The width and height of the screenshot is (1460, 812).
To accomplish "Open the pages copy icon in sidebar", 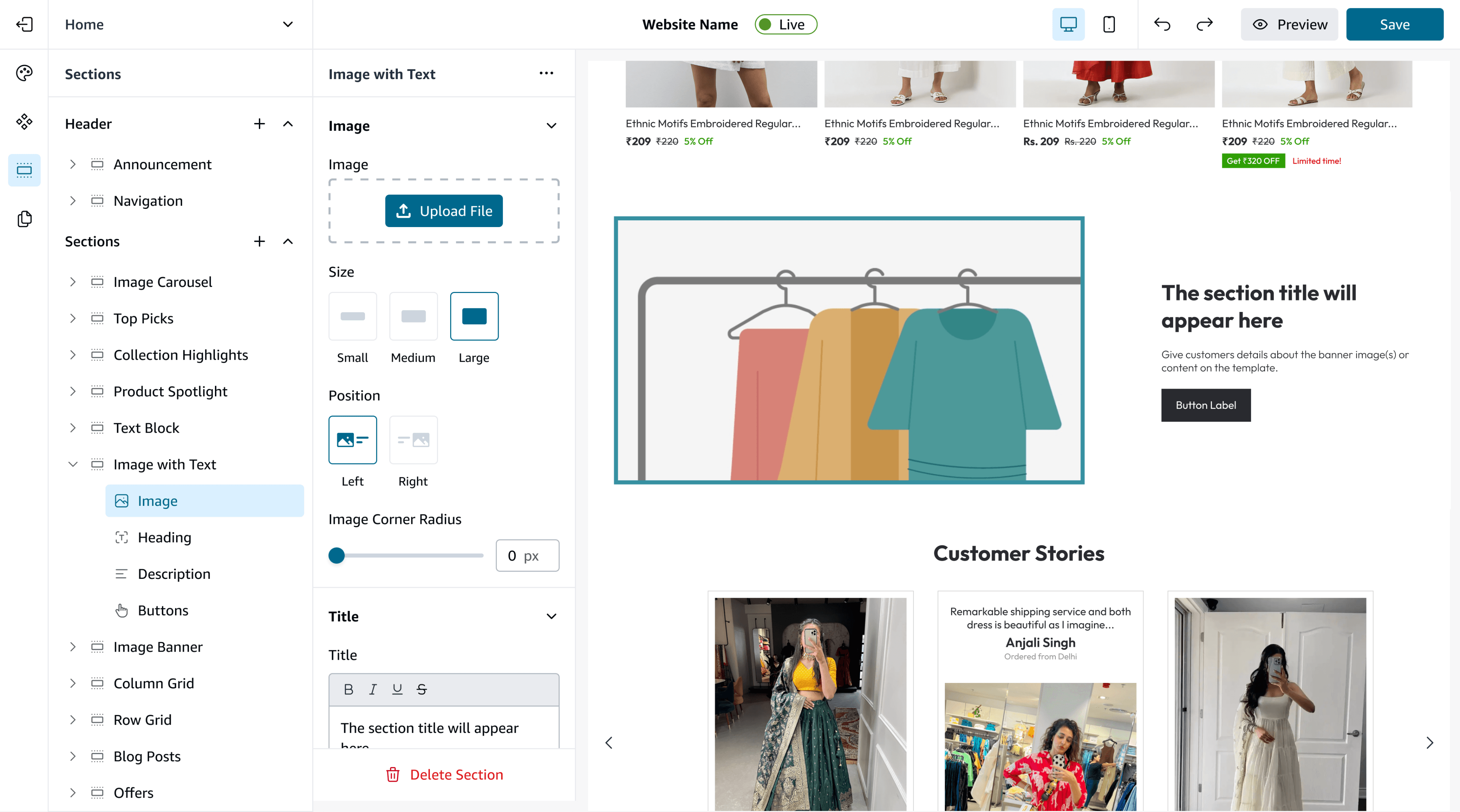I will 24,219.
